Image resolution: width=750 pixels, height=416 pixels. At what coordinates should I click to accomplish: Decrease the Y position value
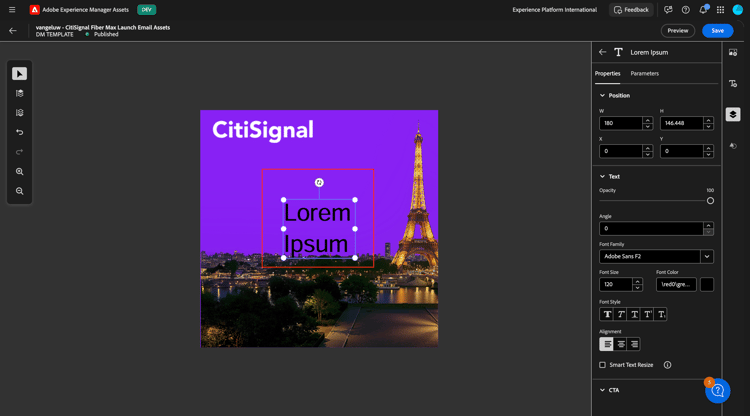click(x=708, y=154)
